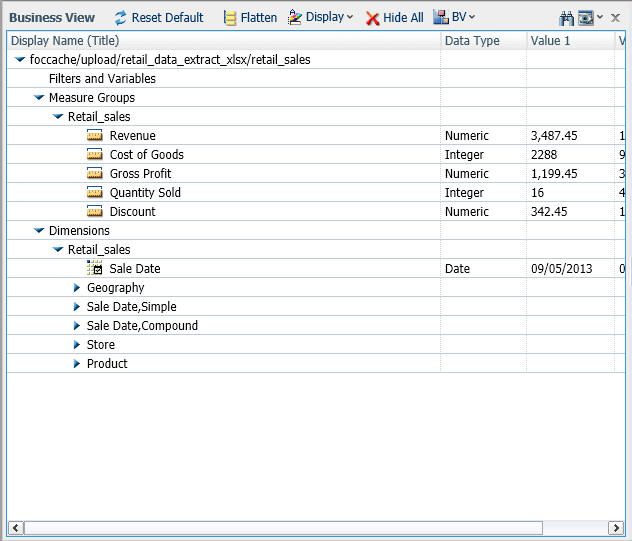Collapse the foccache retail_sales root node
Screen dimensions: 632x541
pyautogui.click(x=20, y=60)
